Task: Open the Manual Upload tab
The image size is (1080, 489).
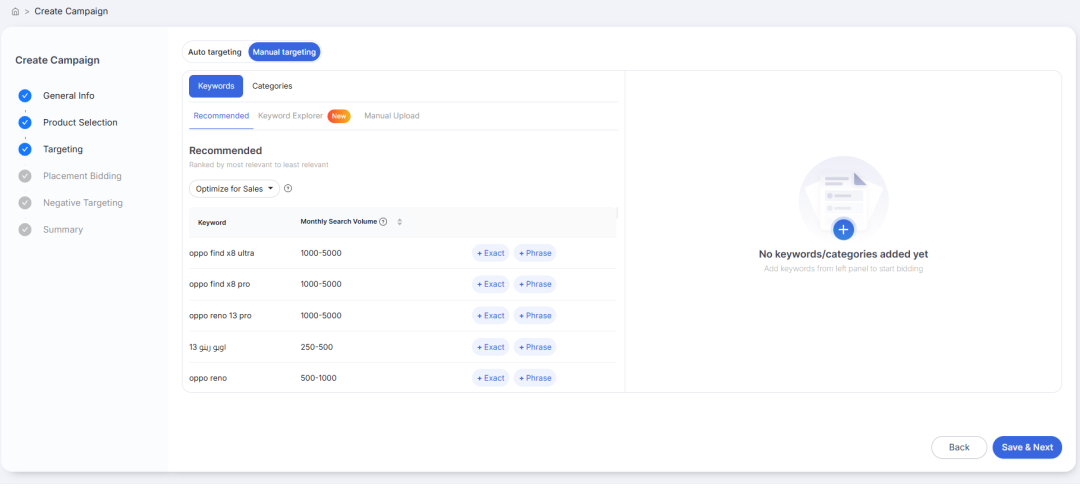Action: coord(392,116)
